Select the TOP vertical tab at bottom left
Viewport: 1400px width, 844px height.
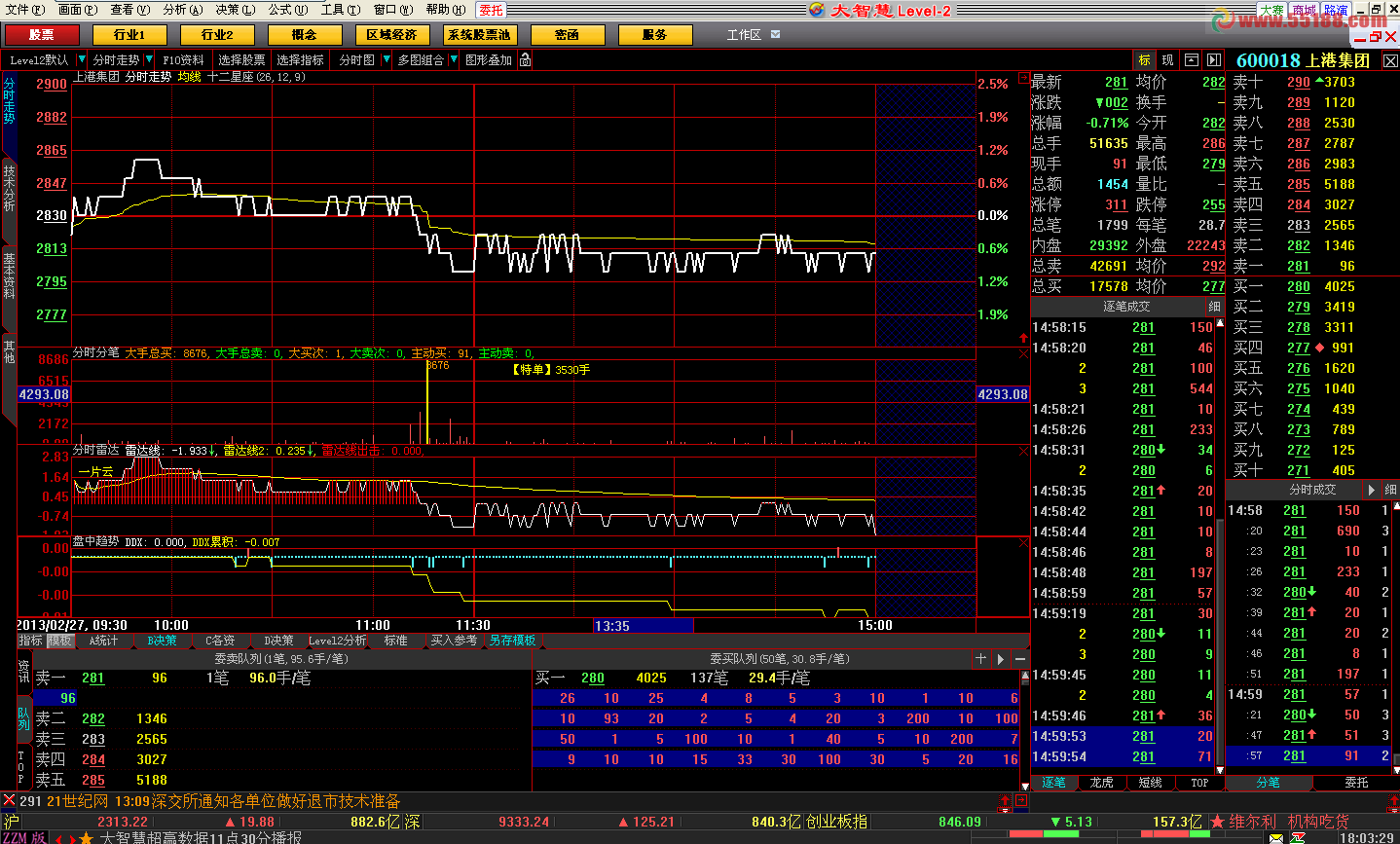click(x=23, y=767)
